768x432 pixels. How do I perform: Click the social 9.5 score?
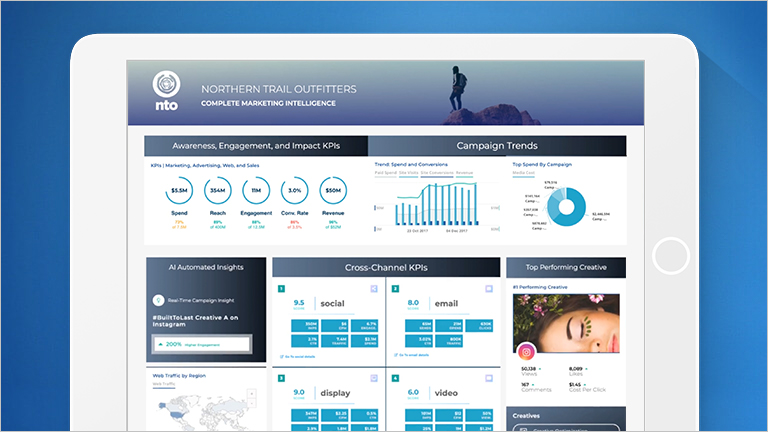click(x=299, y=304)
